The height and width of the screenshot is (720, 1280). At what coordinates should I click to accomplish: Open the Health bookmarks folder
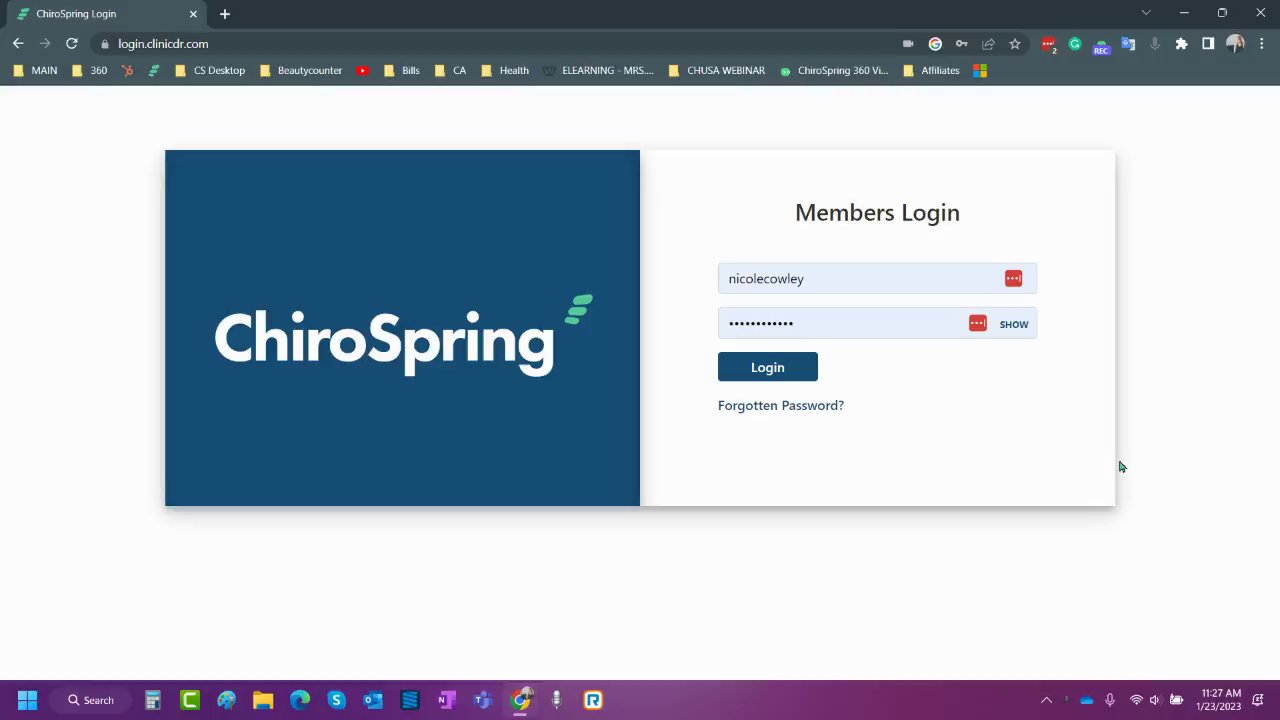[x=505, y=71]
